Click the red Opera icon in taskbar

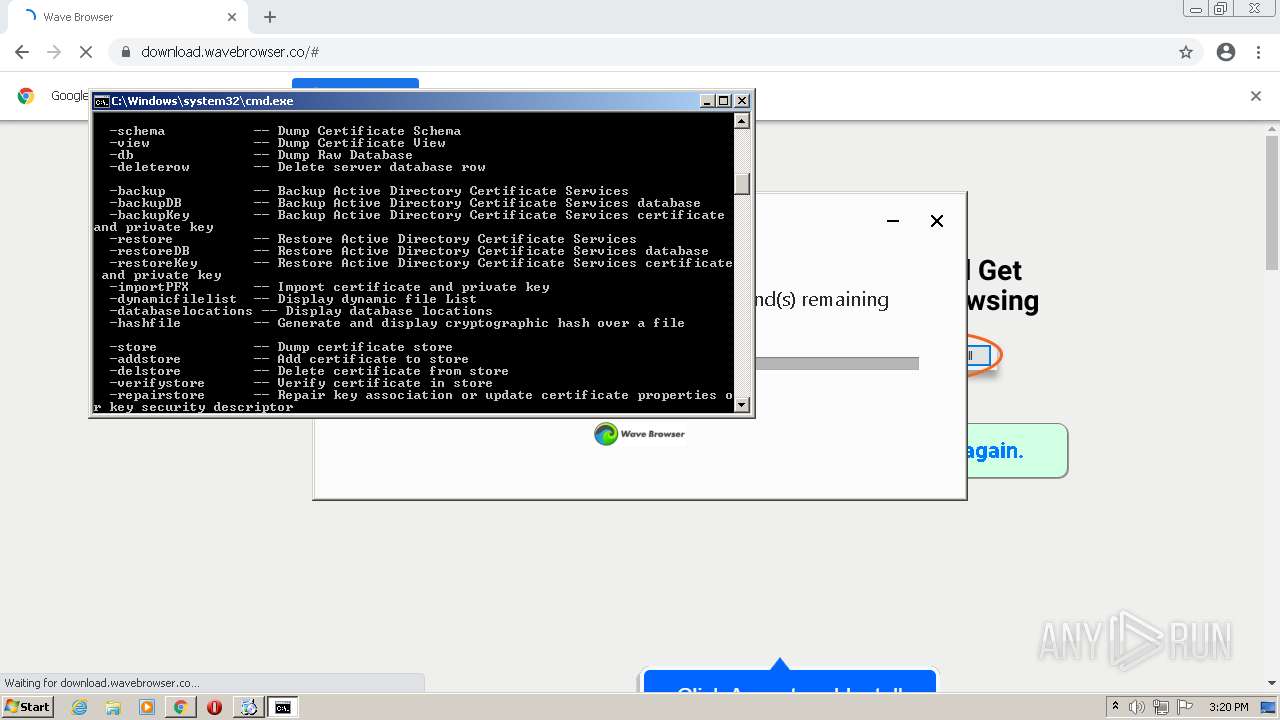pos(214,707)
